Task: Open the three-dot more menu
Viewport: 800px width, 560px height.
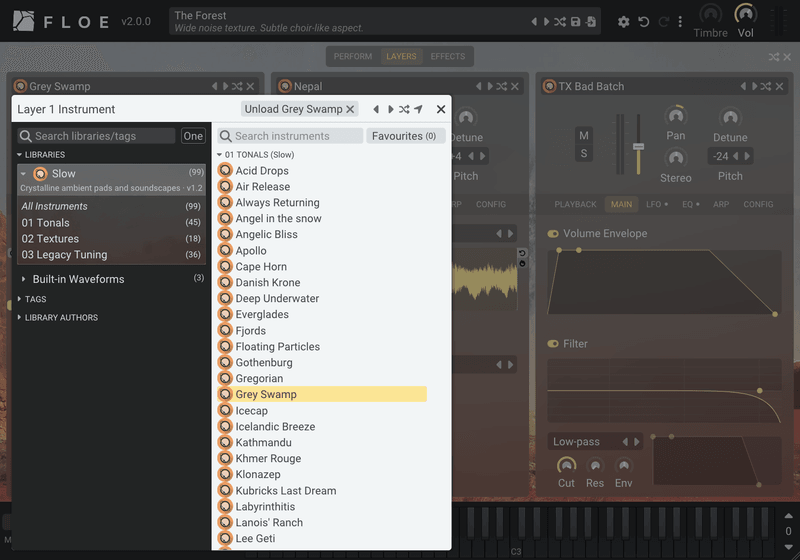Action: click(x=680, y=21)
